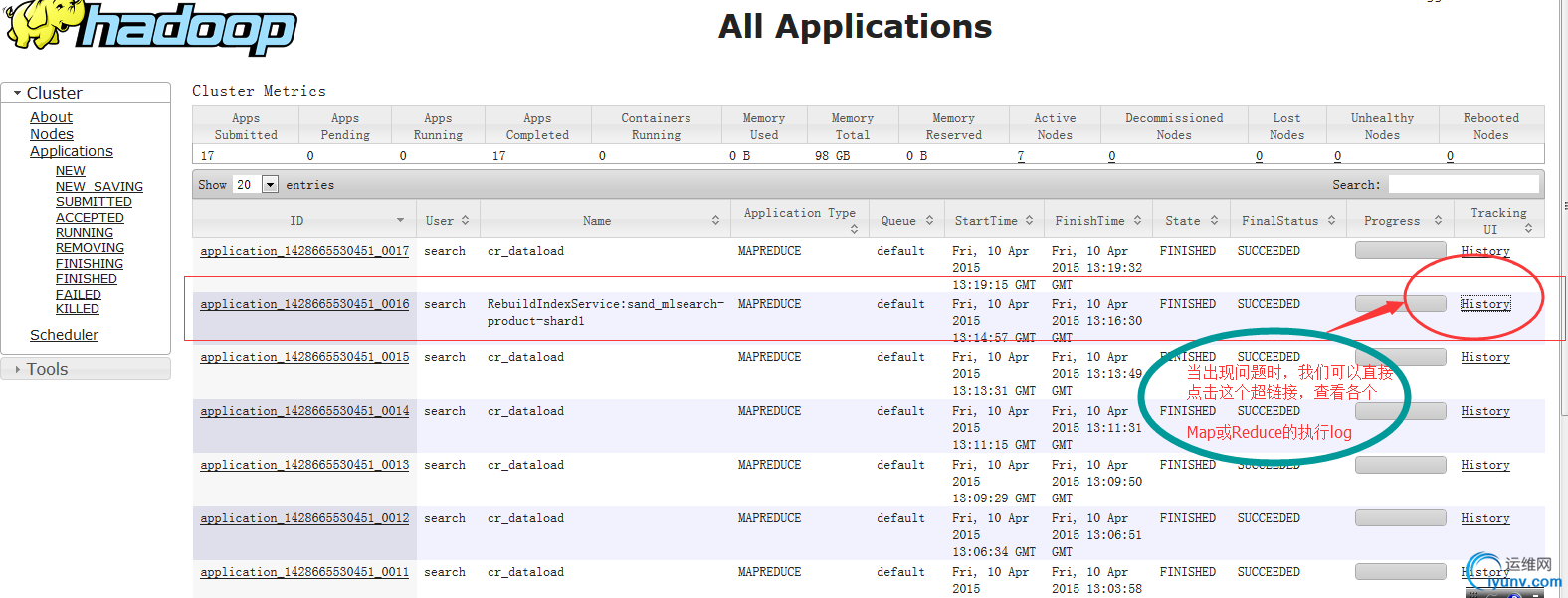Open the Show entries count dropdown
Image resolution: width=1568 pixels, height=598 pixels.
(x=257, y=185)
